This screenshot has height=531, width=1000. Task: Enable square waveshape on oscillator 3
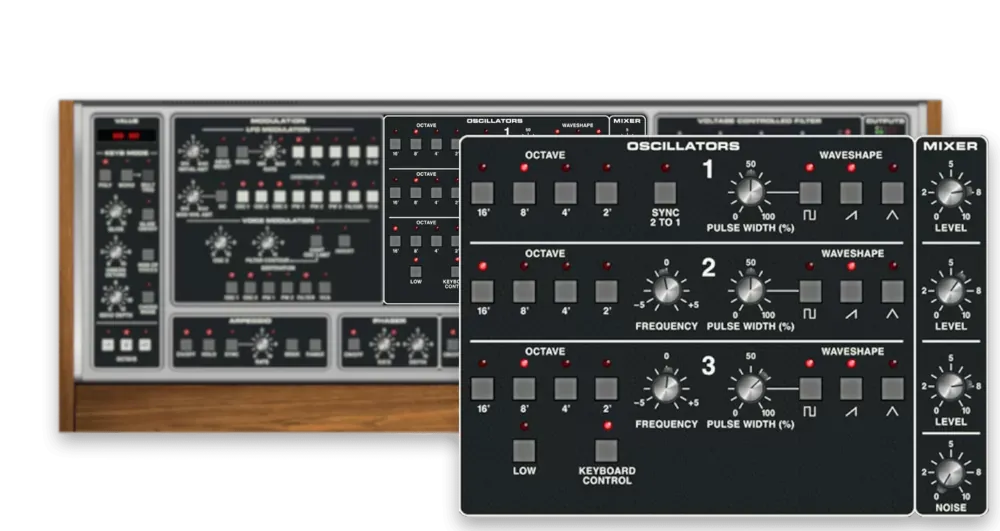point(810,388)
